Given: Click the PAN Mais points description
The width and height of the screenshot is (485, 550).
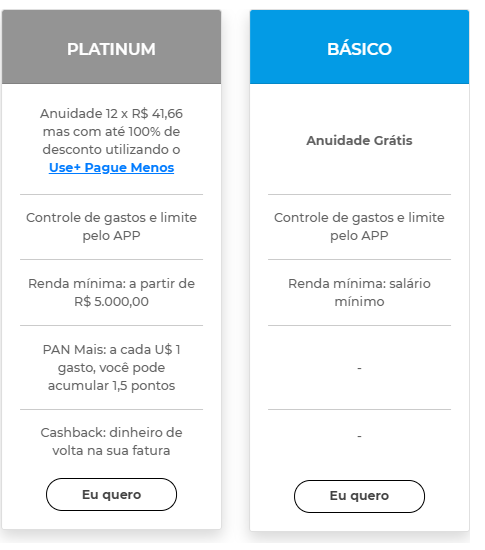Looking at the screenshot, I should click(111, 367).
